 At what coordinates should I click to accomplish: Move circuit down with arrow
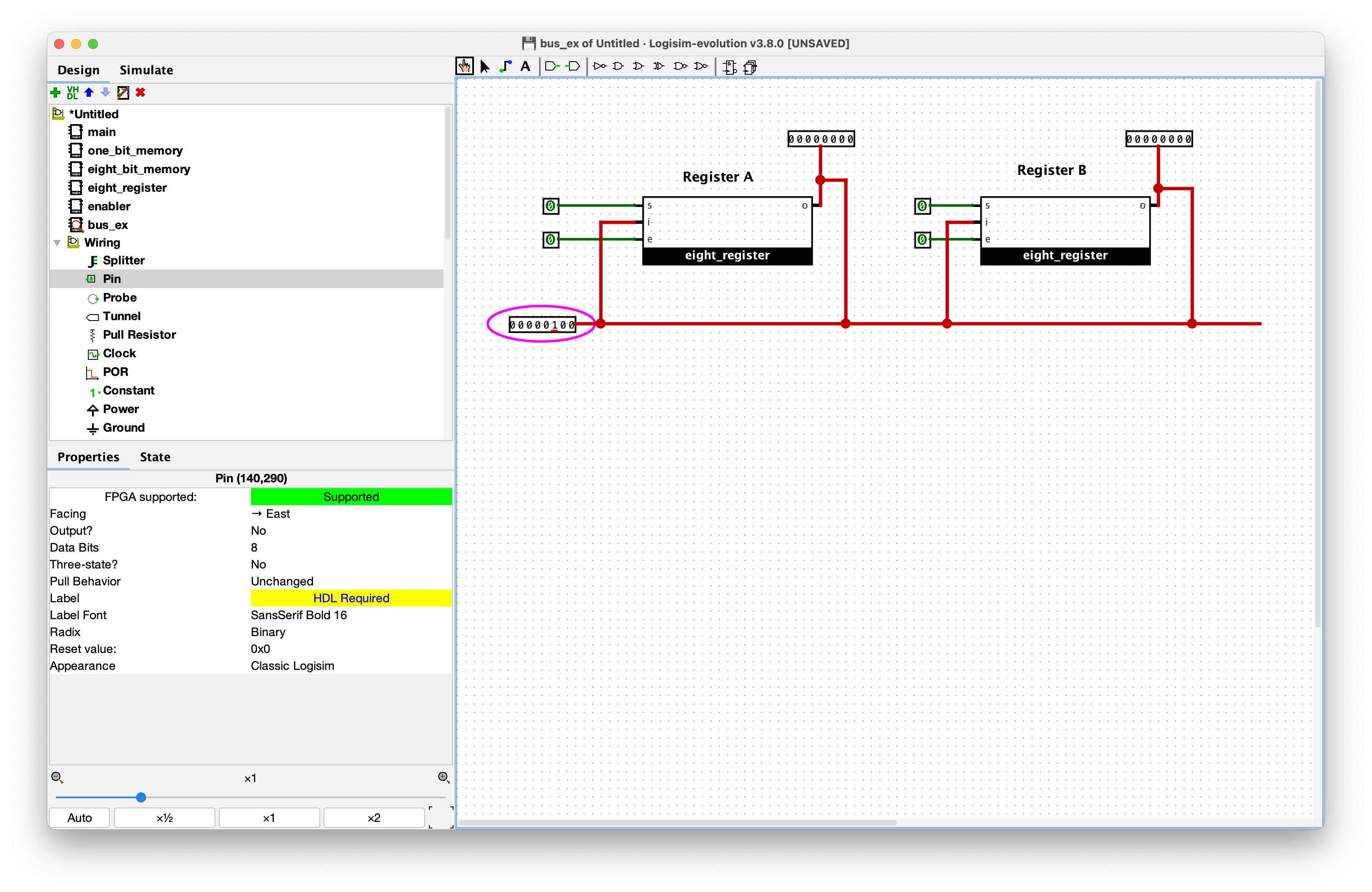pos(106,92)
